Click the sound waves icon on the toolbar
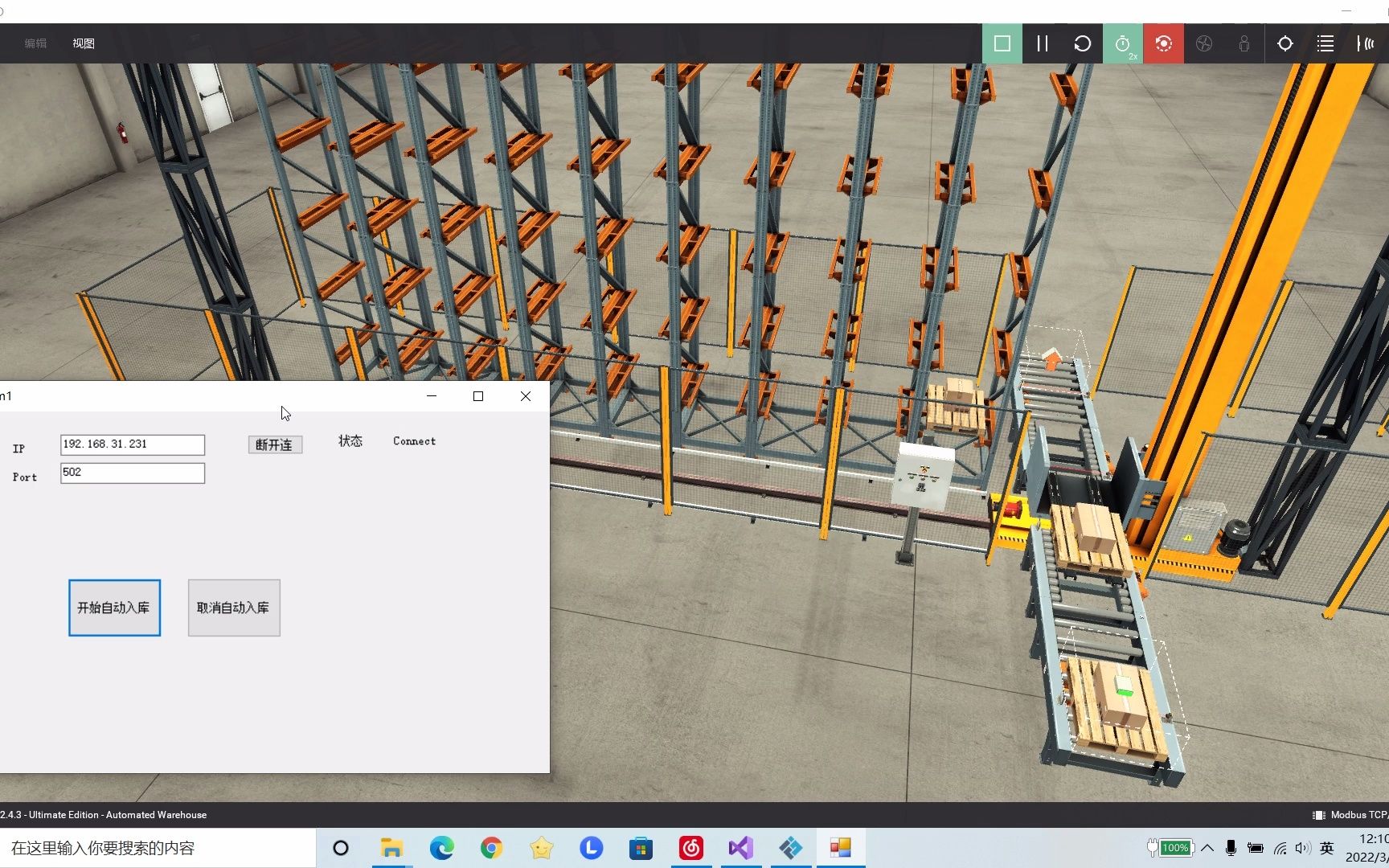This screenshot has width=1389, height=868. [x=1367, y=43]
